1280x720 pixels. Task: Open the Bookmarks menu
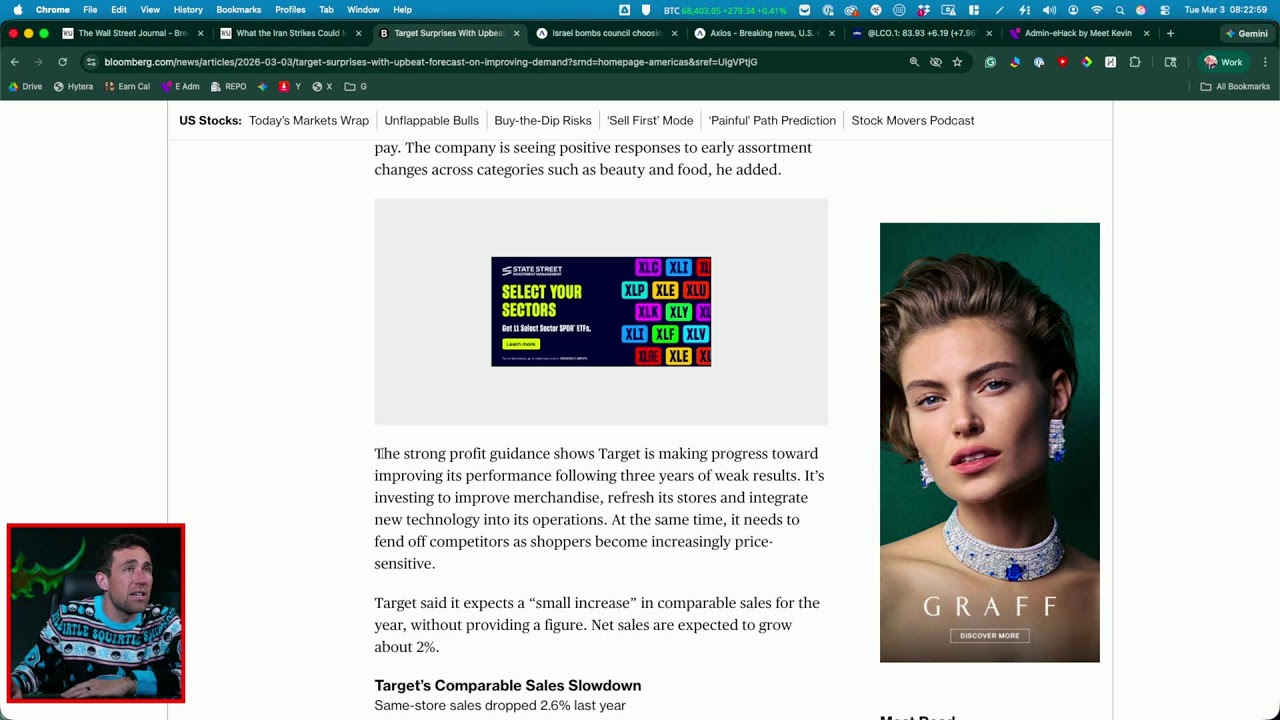tap(239, 10)
